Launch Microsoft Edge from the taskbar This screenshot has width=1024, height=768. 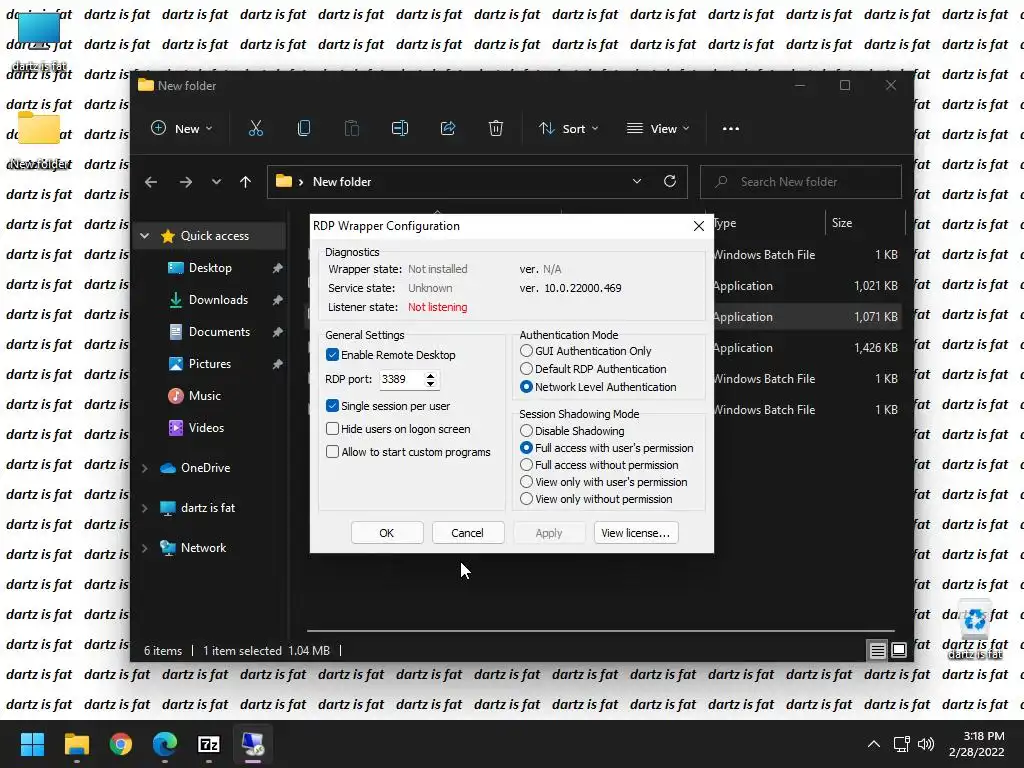pyautogui.click(x=165, y=744)
